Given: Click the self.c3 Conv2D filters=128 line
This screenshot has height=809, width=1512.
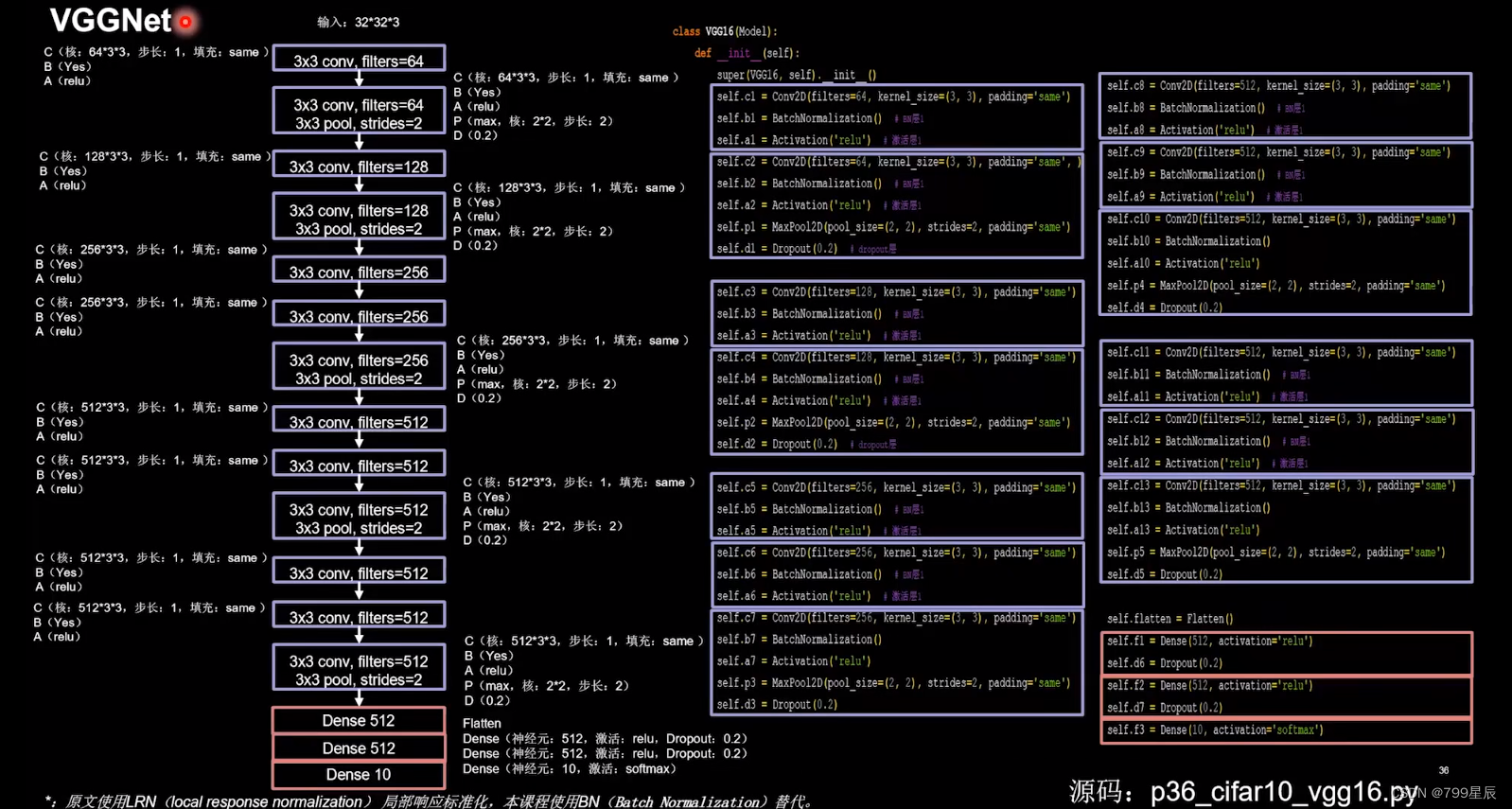Looking at the screenshot, I should coord(896,292).
